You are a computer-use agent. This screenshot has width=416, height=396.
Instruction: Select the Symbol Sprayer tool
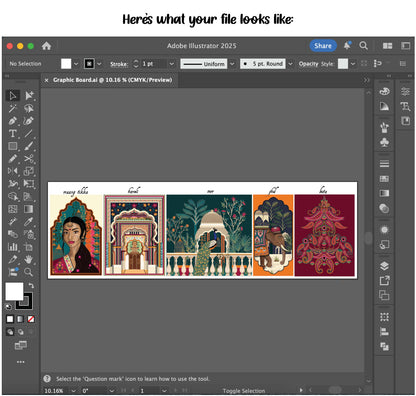click(x=29, y=234)
